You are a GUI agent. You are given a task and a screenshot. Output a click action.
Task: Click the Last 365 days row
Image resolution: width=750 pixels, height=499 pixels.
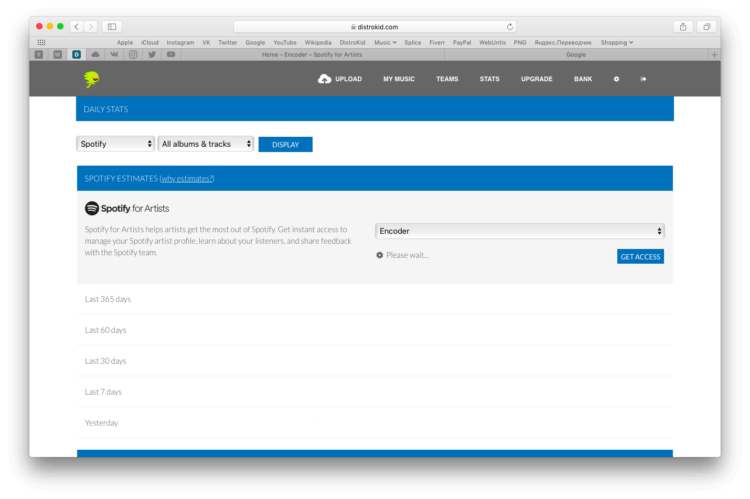click(x=375, y=299)
